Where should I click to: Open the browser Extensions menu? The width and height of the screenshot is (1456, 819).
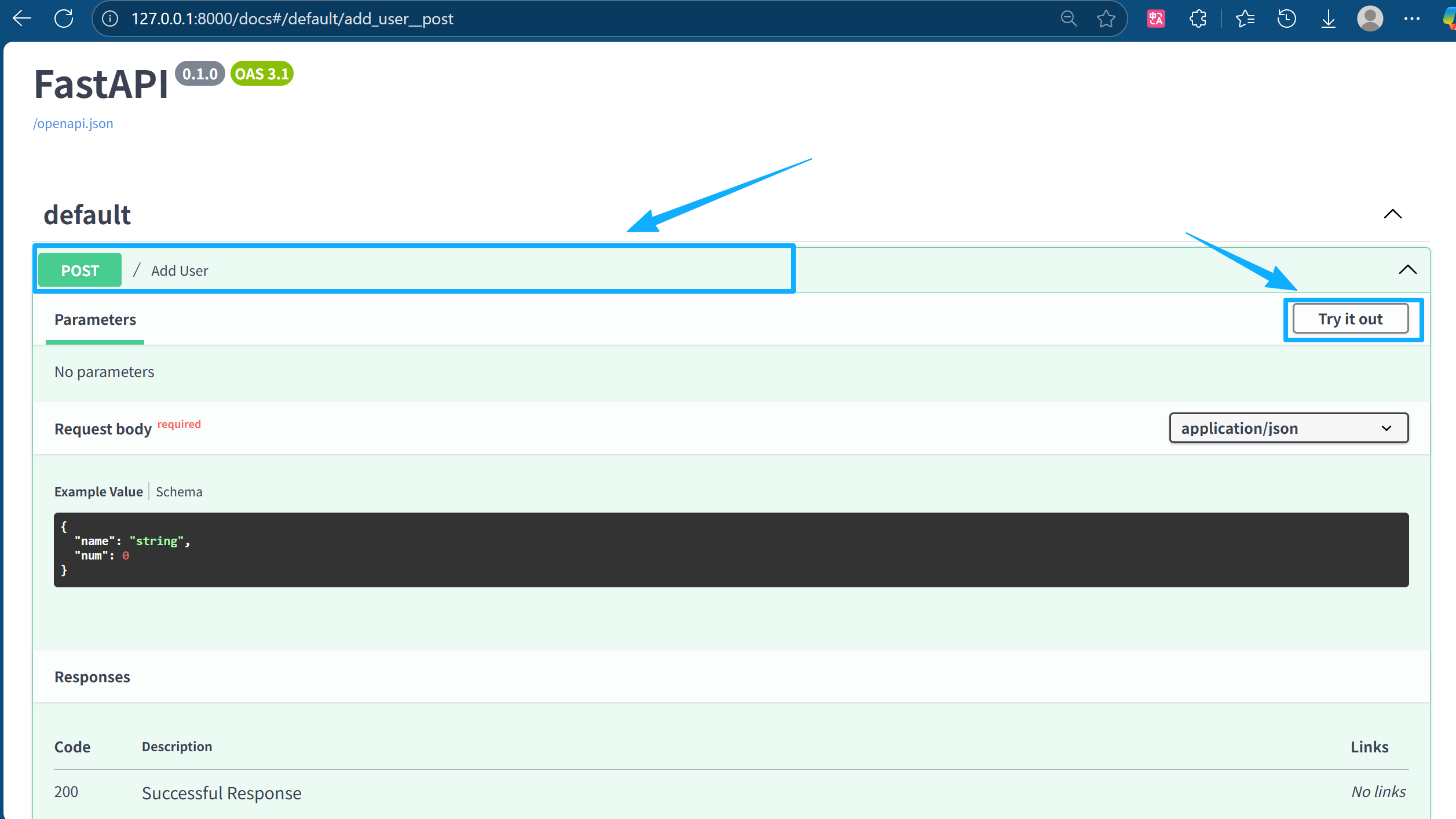pyautogui.click(x=1197, y=18)
